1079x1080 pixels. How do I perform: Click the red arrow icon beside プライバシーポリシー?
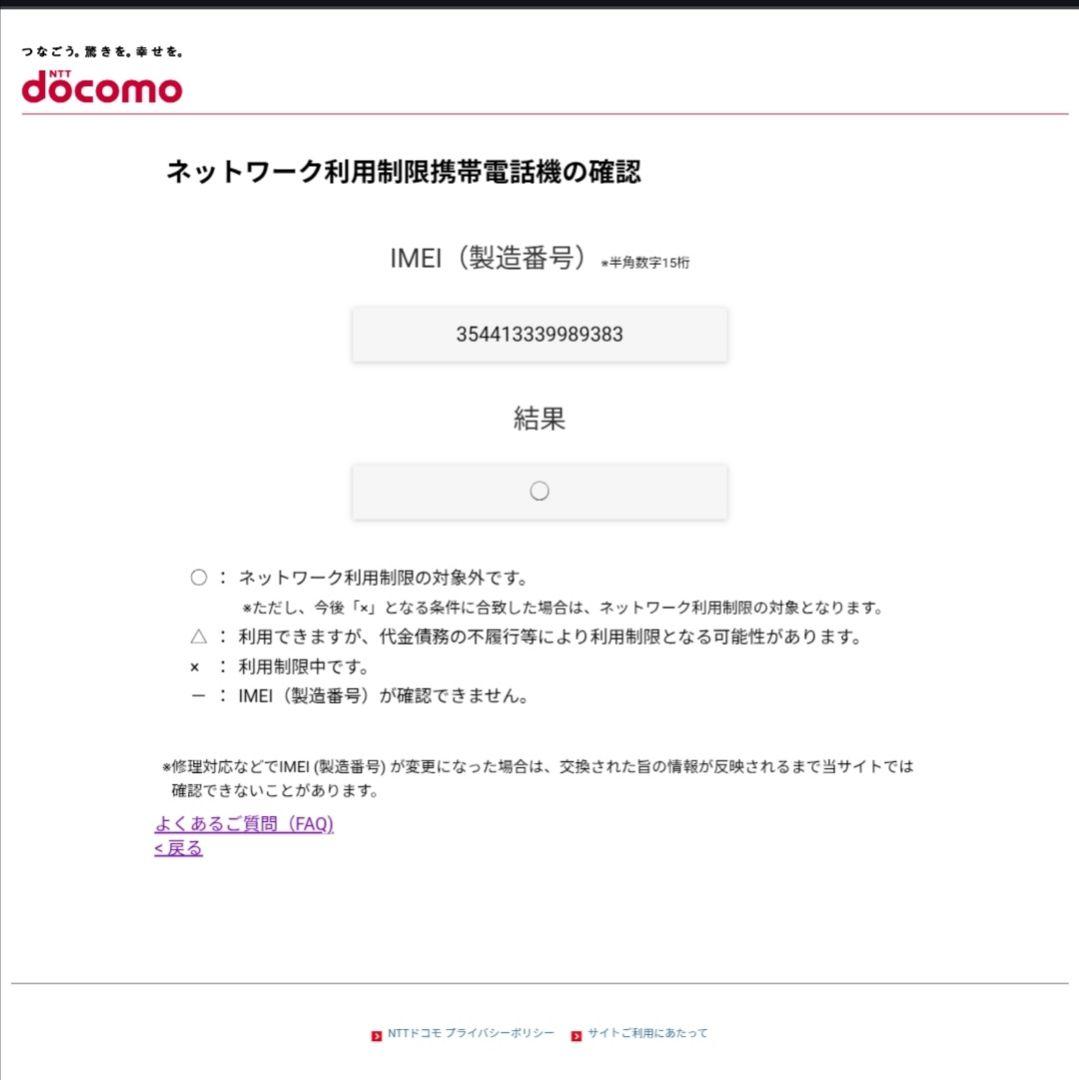(x=377, y=1036)
